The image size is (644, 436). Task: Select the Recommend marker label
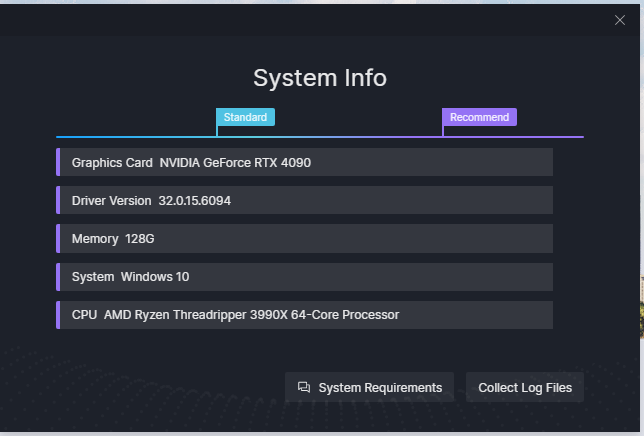coord(479,117)
